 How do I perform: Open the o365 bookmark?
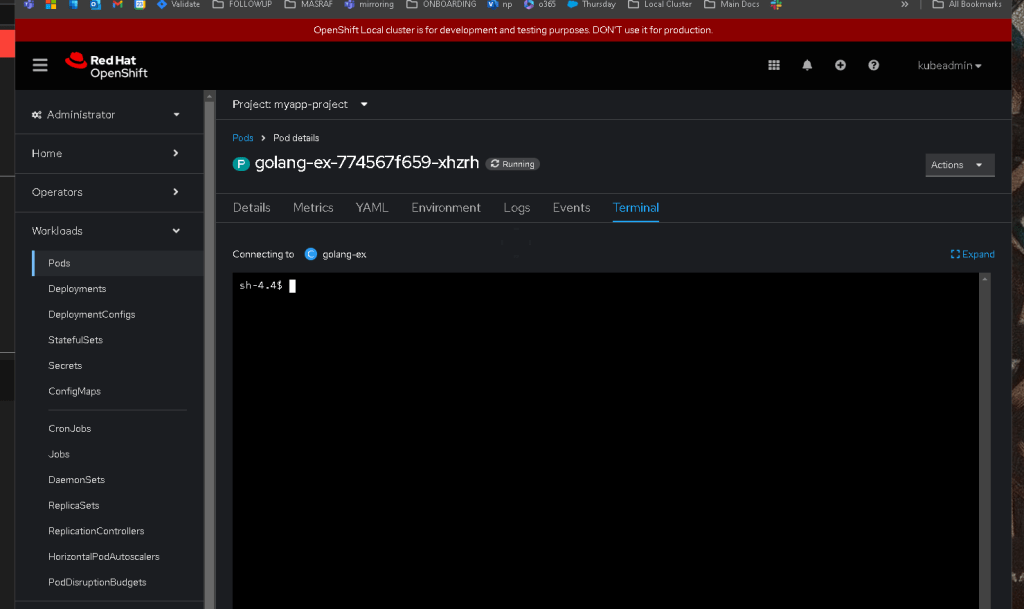[539, 5]
